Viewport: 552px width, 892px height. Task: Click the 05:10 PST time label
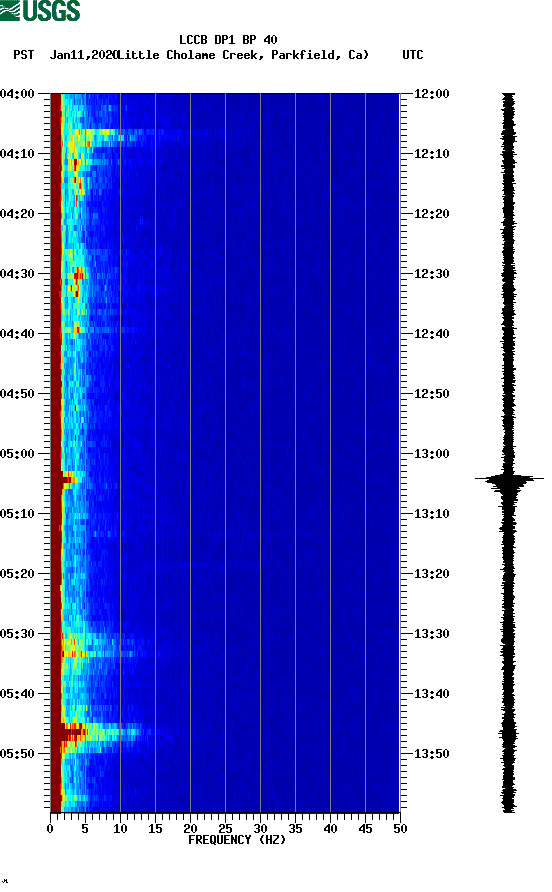(x=17, y=514)
